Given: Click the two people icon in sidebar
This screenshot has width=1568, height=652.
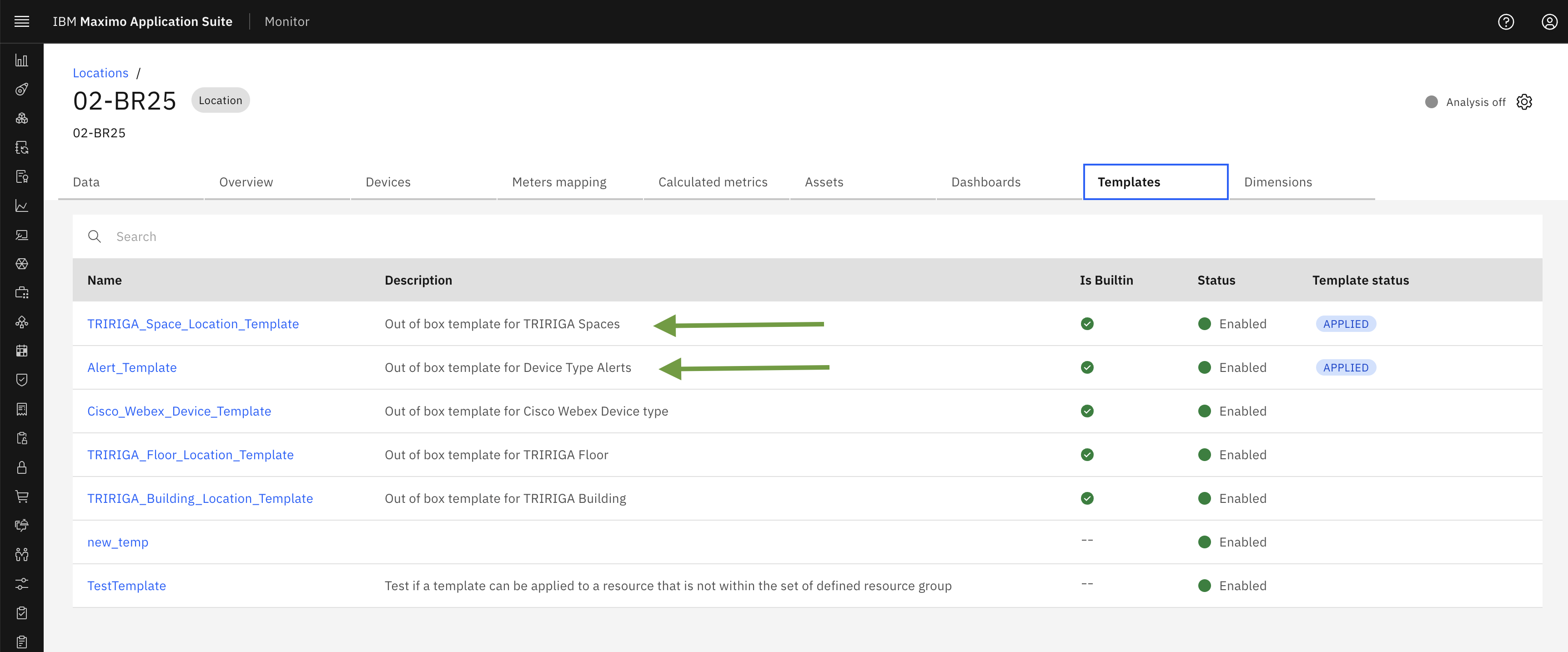Looking at the screenshot, I should pos(22,555).
